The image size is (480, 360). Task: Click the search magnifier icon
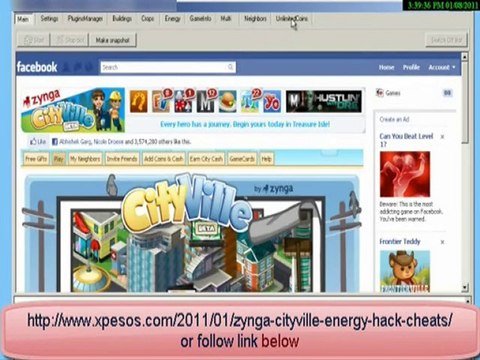coord(230,67)
